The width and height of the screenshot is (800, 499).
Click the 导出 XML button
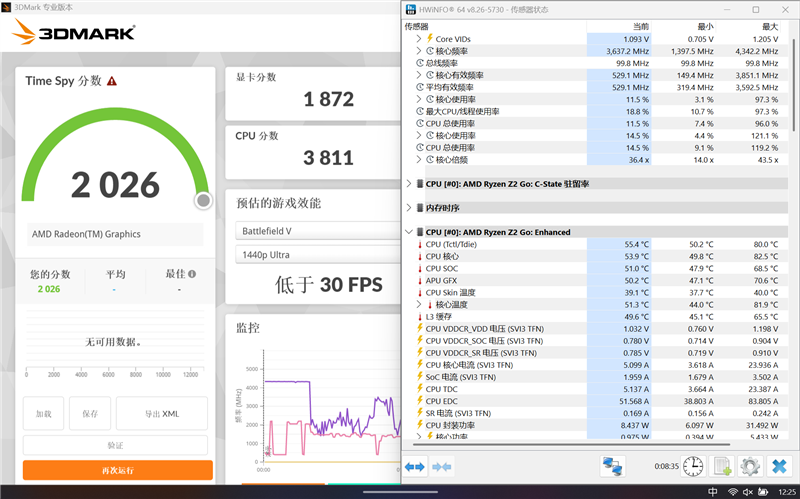pyautogui.click(x=162, y=414)
